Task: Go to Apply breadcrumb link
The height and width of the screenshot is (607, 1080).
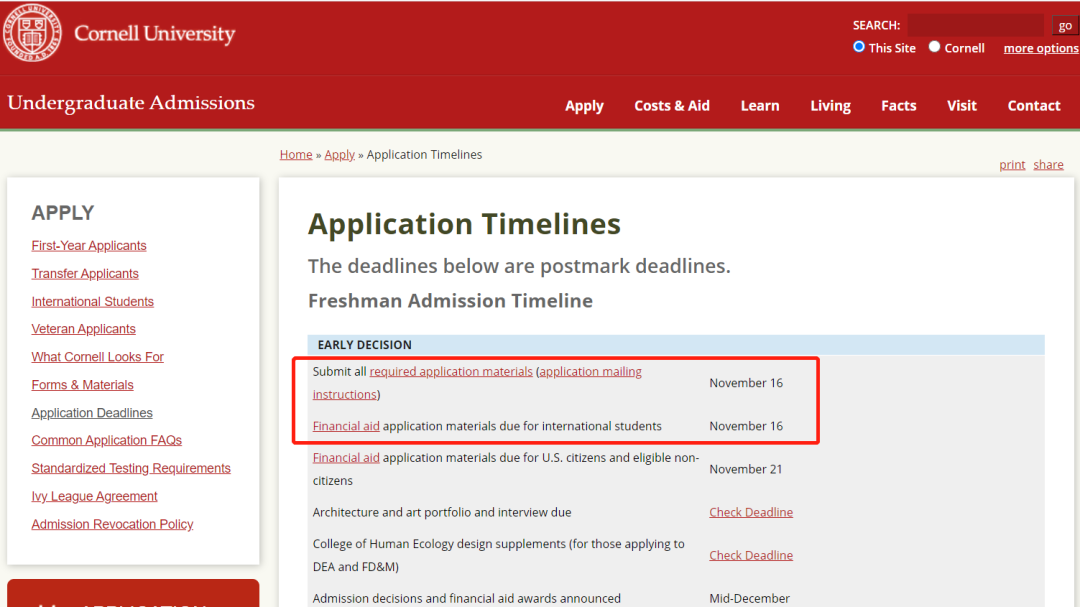Action: [x=340, y=155]
